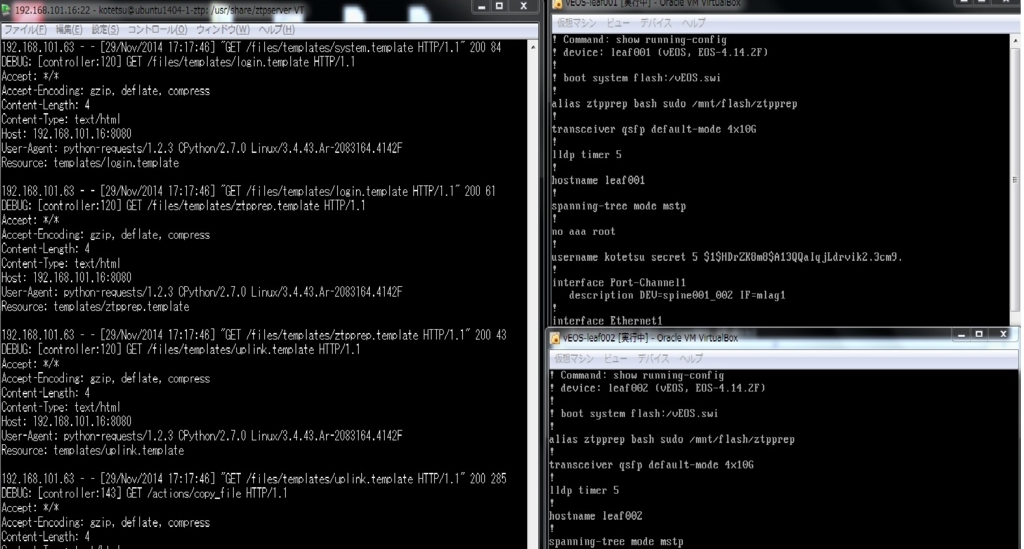Viewport: 1024px width, 549px height.
Task: Open デバイス menu in the vEOS-leaf002 window
Action: pyautogui.click(x=653, y=358)
